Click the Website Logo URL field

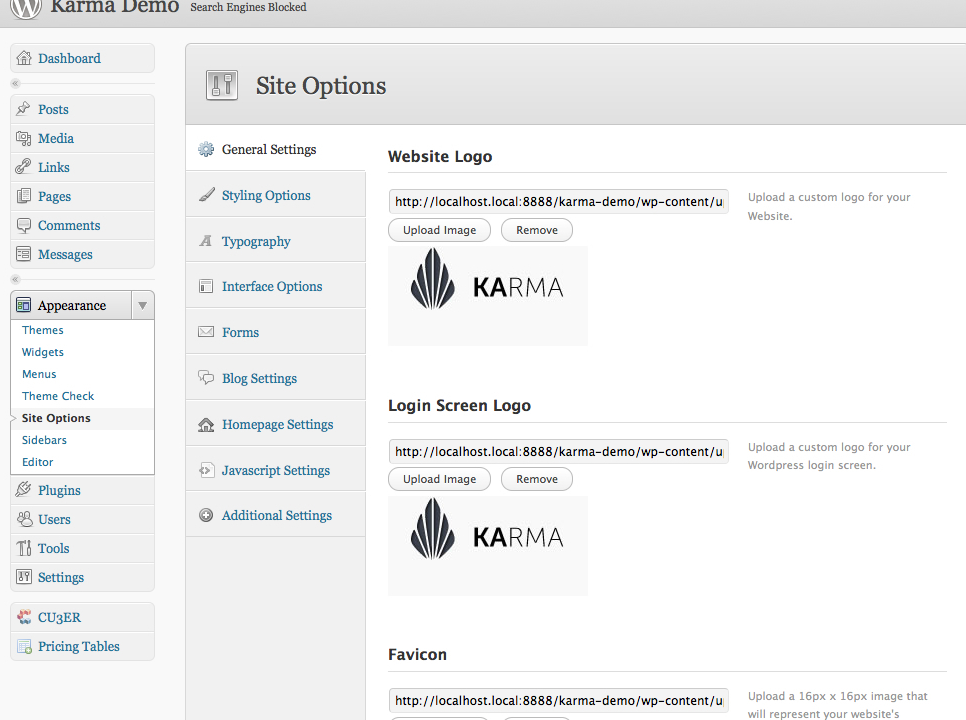click(558, 202)
